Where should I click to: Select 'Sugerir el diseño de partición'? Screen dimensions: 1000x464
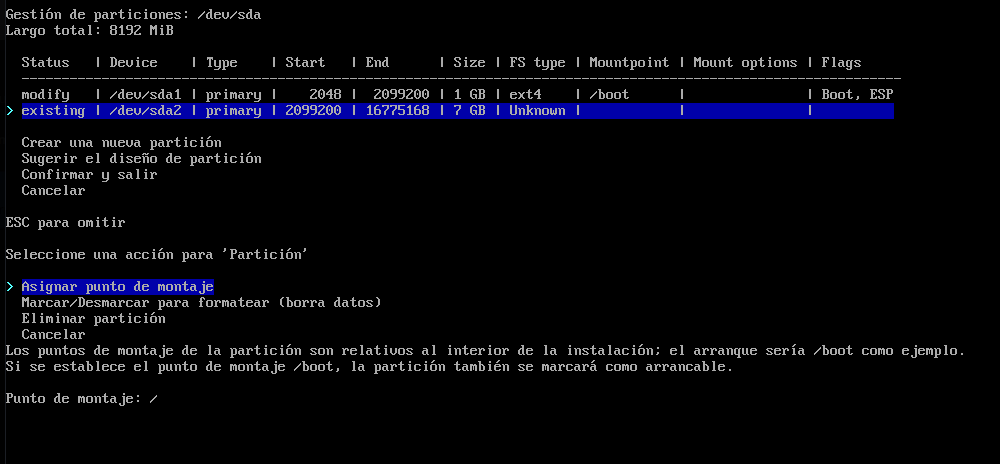(x=141, y=158)
